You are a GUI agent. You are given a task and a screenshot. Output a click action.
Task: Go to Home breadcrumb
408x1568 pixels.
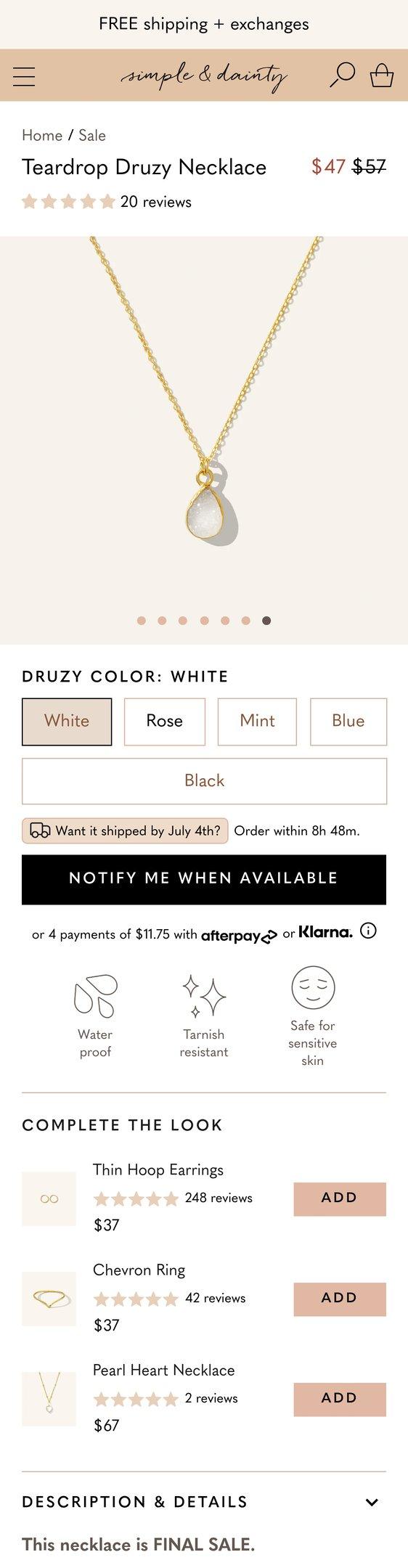(x=42, y=136)
